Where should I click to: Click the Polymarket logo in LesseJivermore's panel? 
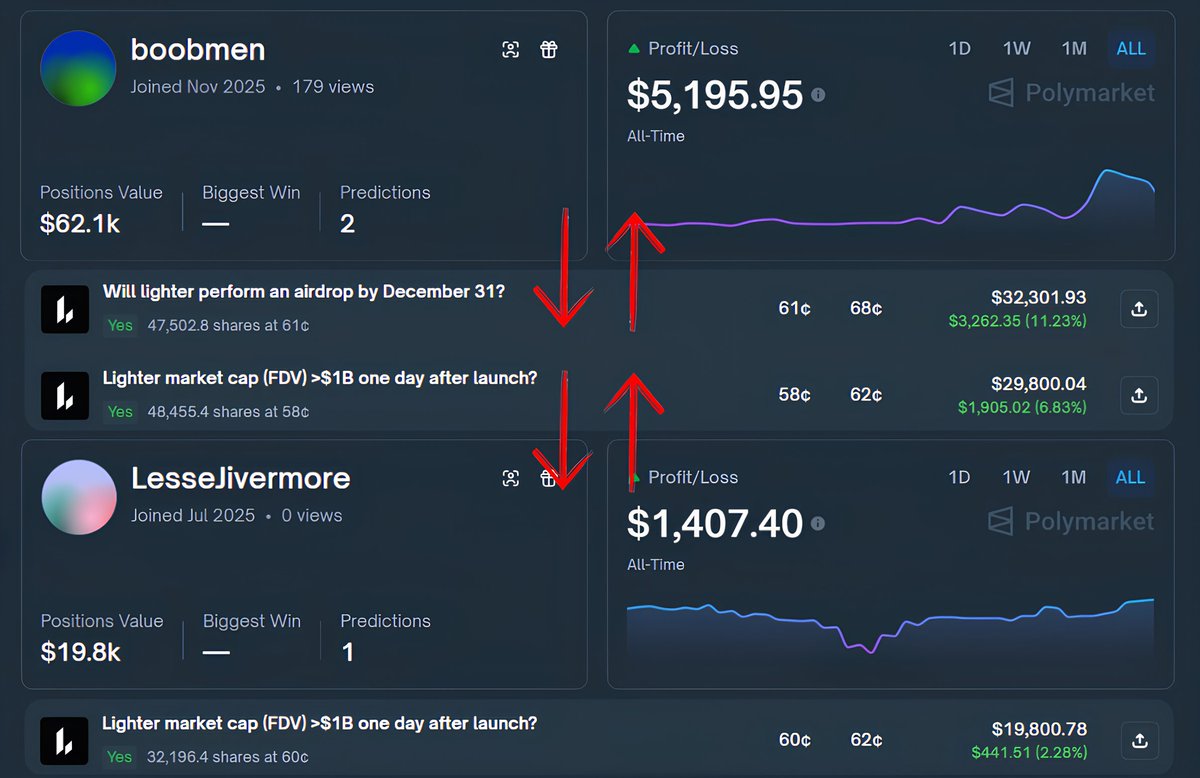(x=1070, y=521)
